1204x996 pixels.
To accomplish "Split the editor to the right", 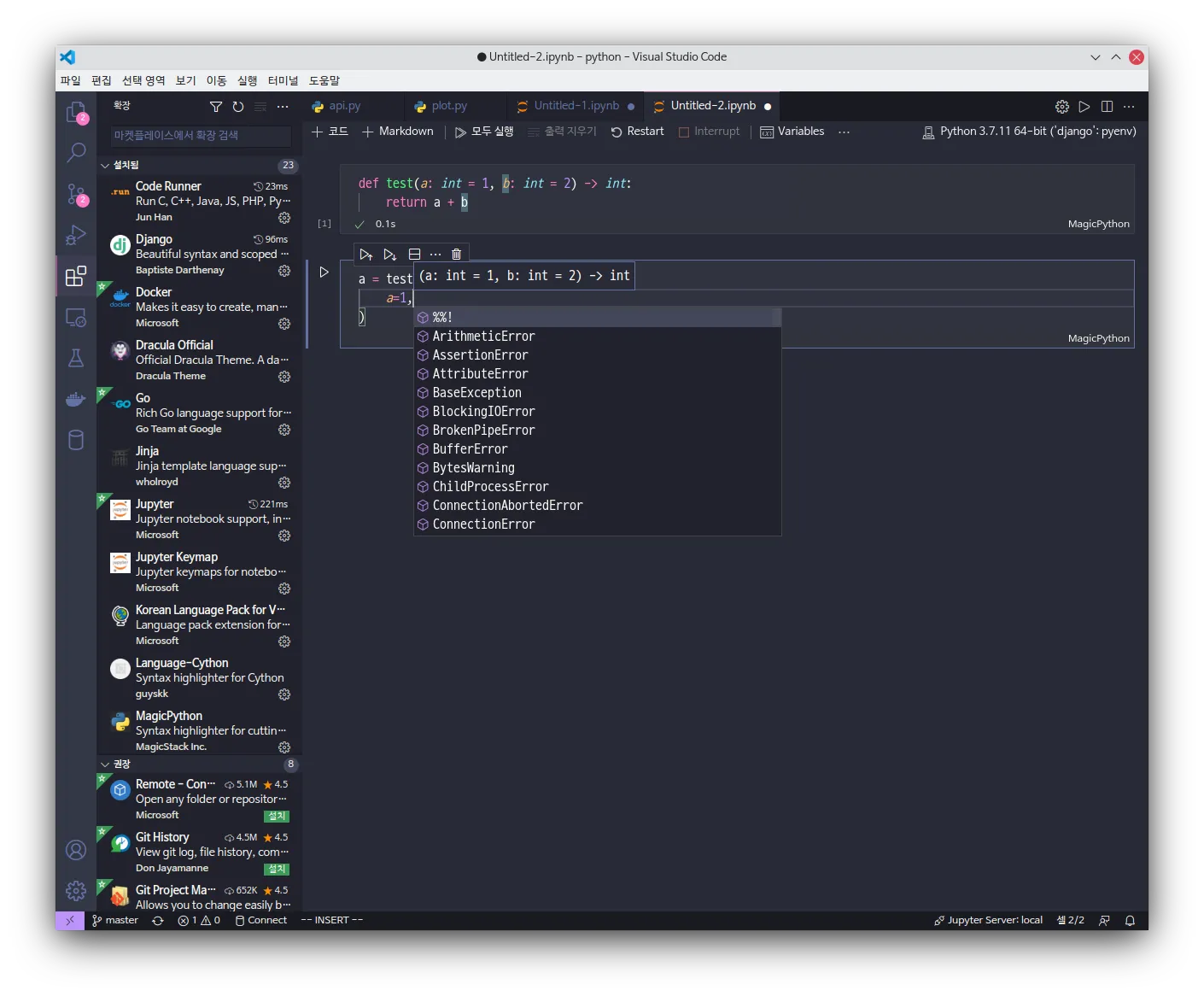I will (x=1107, y=107).
